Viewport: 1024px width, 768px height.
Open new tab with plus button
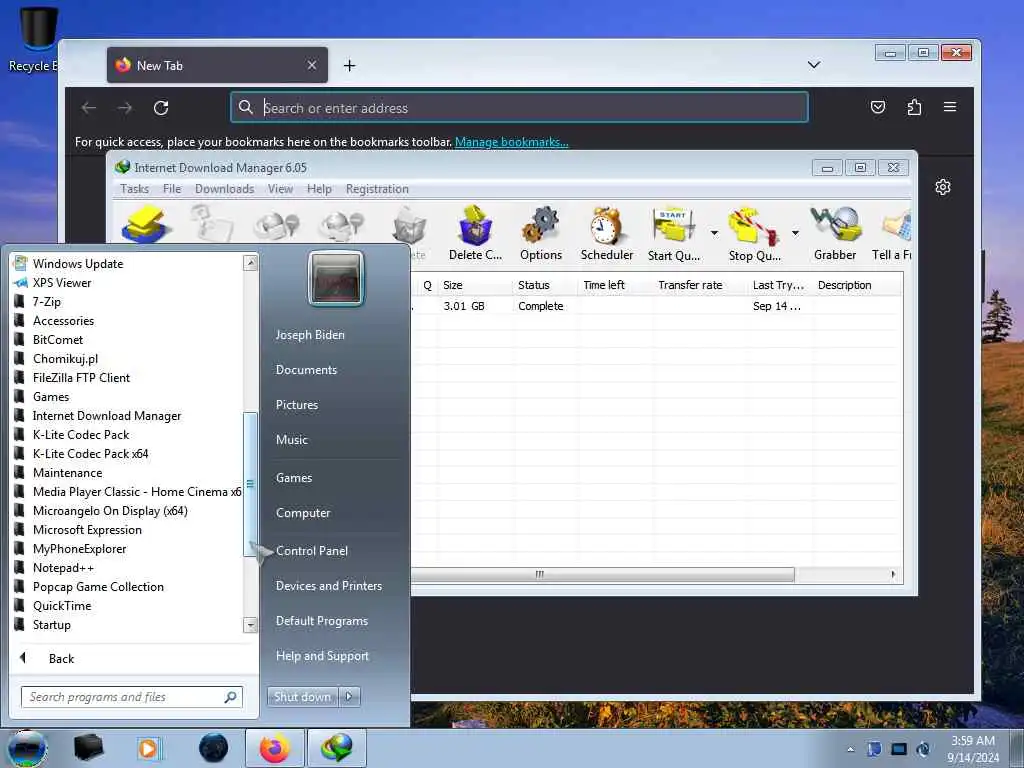pyautogui.click(x=349, y=65)
